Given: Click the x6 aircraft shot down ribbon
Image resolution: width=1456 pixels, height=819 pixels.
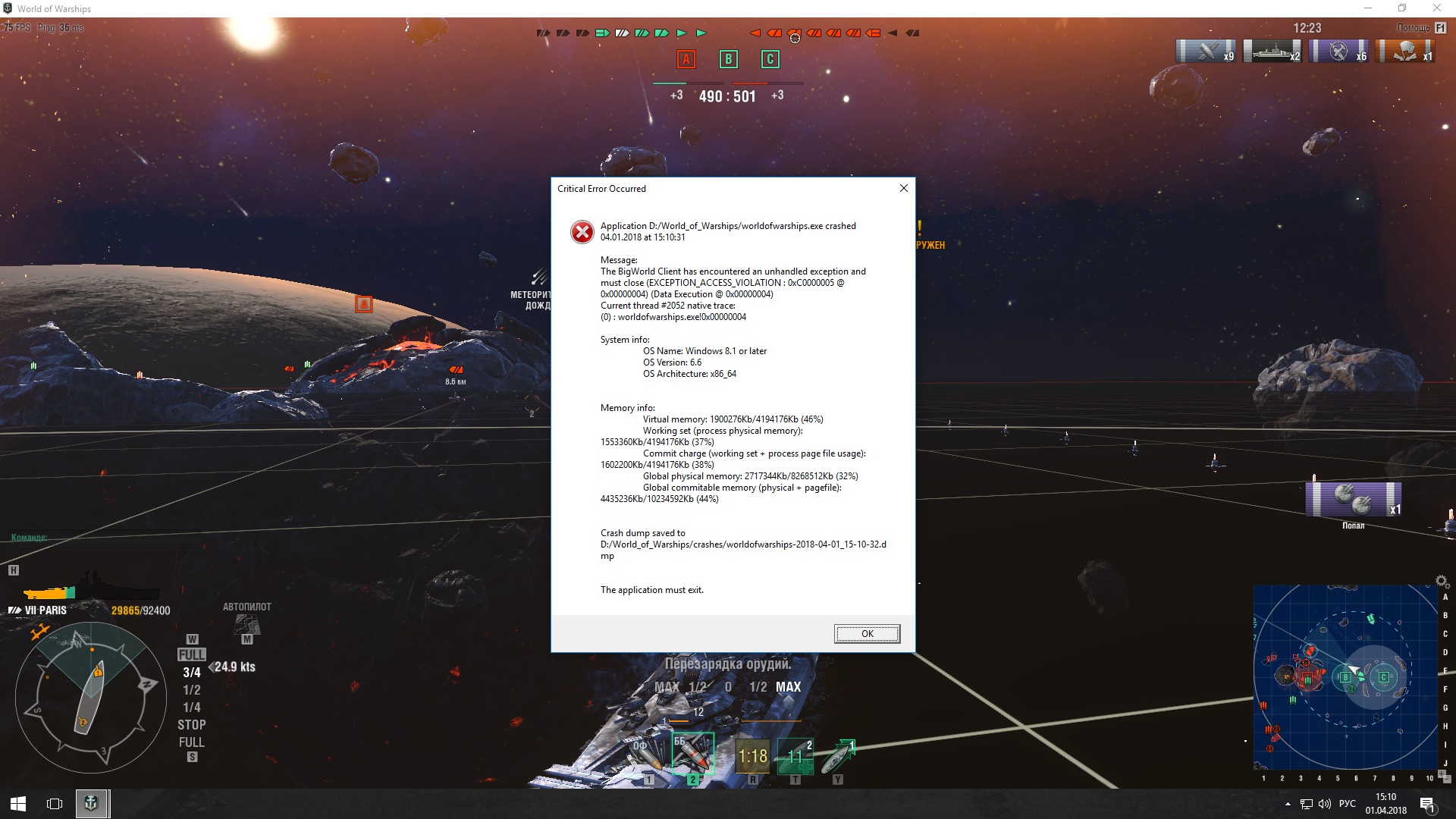Looking at the screenshot, I should click(1338, 51).
